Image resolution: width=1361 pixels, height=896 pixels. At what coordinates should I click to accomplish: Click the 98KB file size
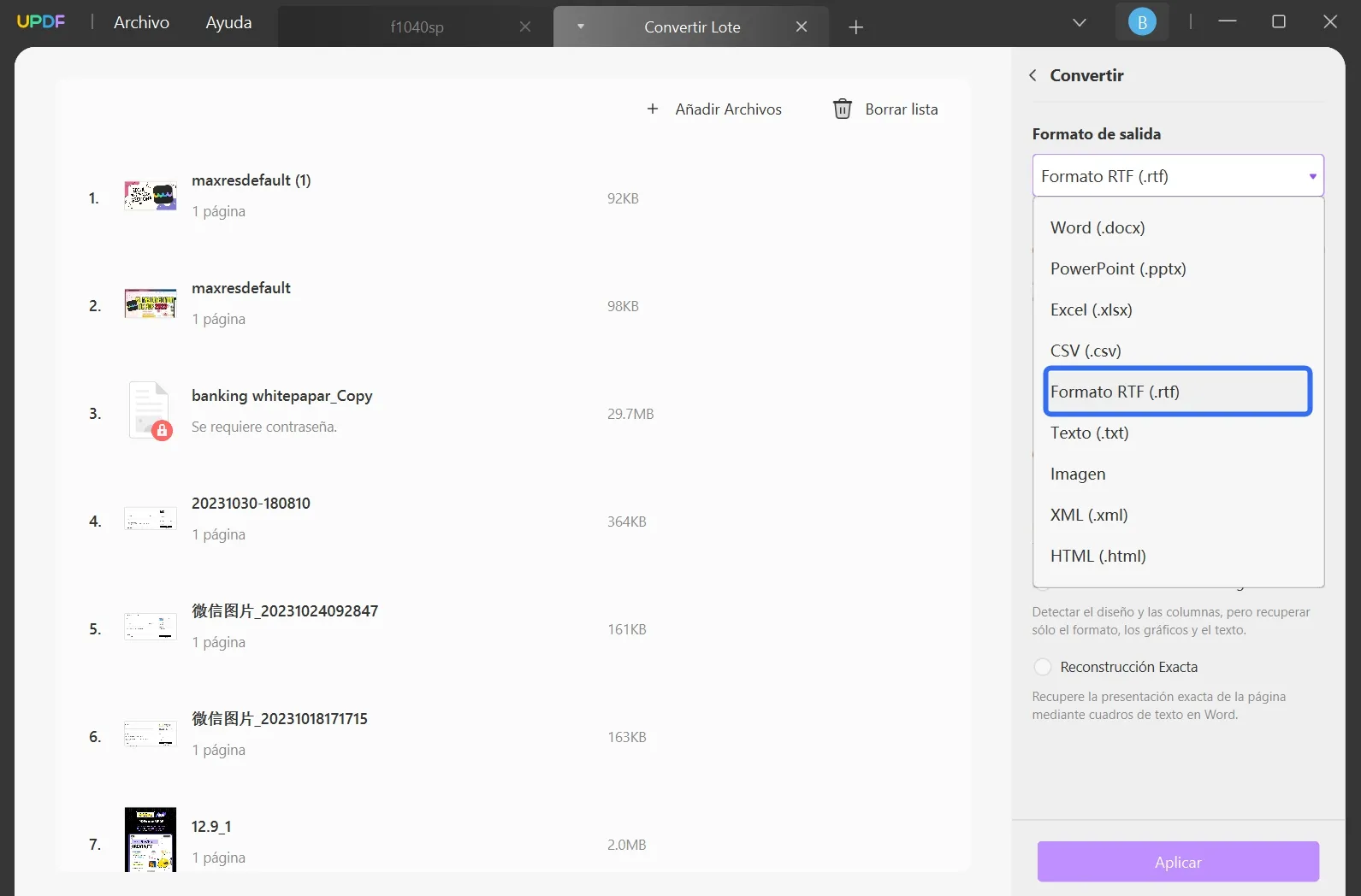(624, 306)
